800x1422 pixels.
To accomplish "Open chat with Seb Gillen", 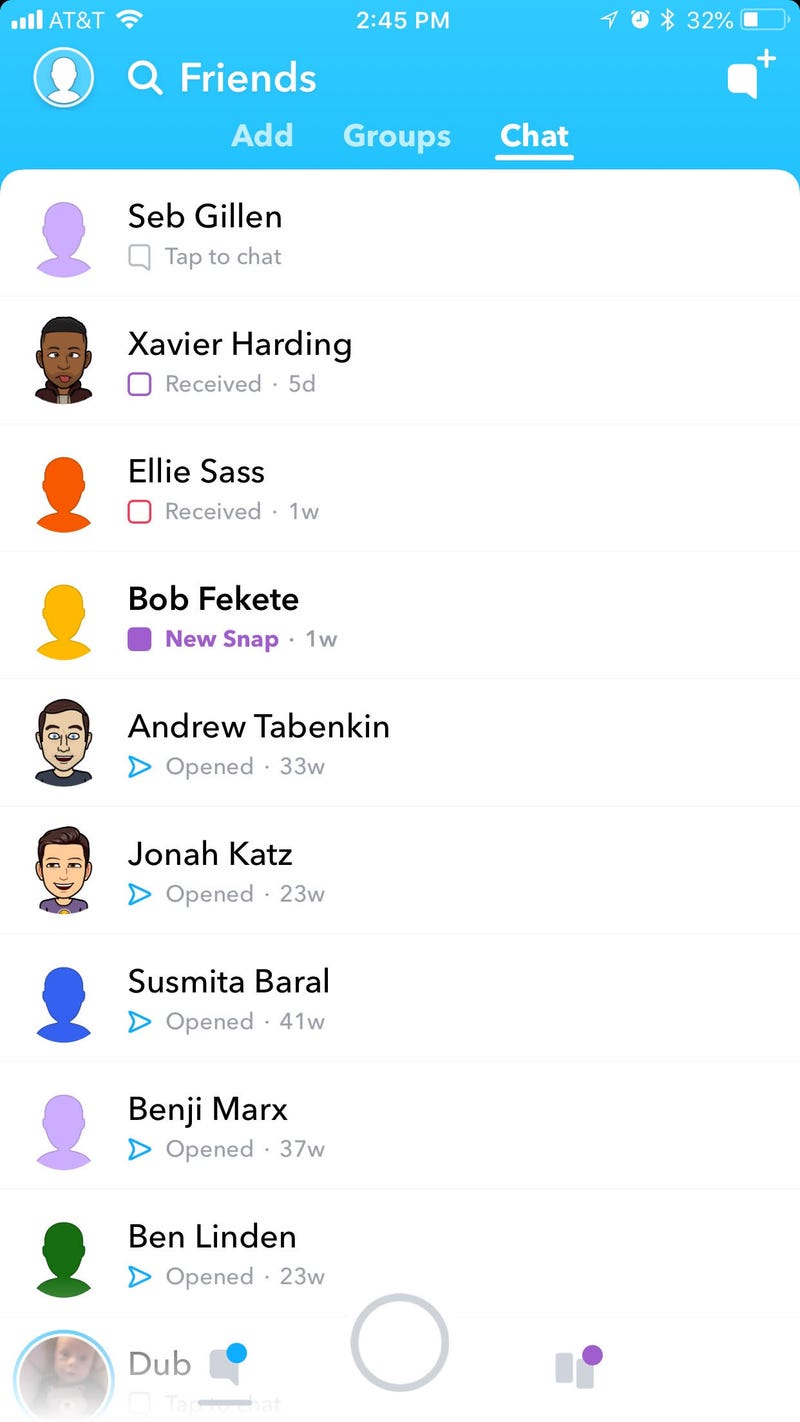I will 400,234.
